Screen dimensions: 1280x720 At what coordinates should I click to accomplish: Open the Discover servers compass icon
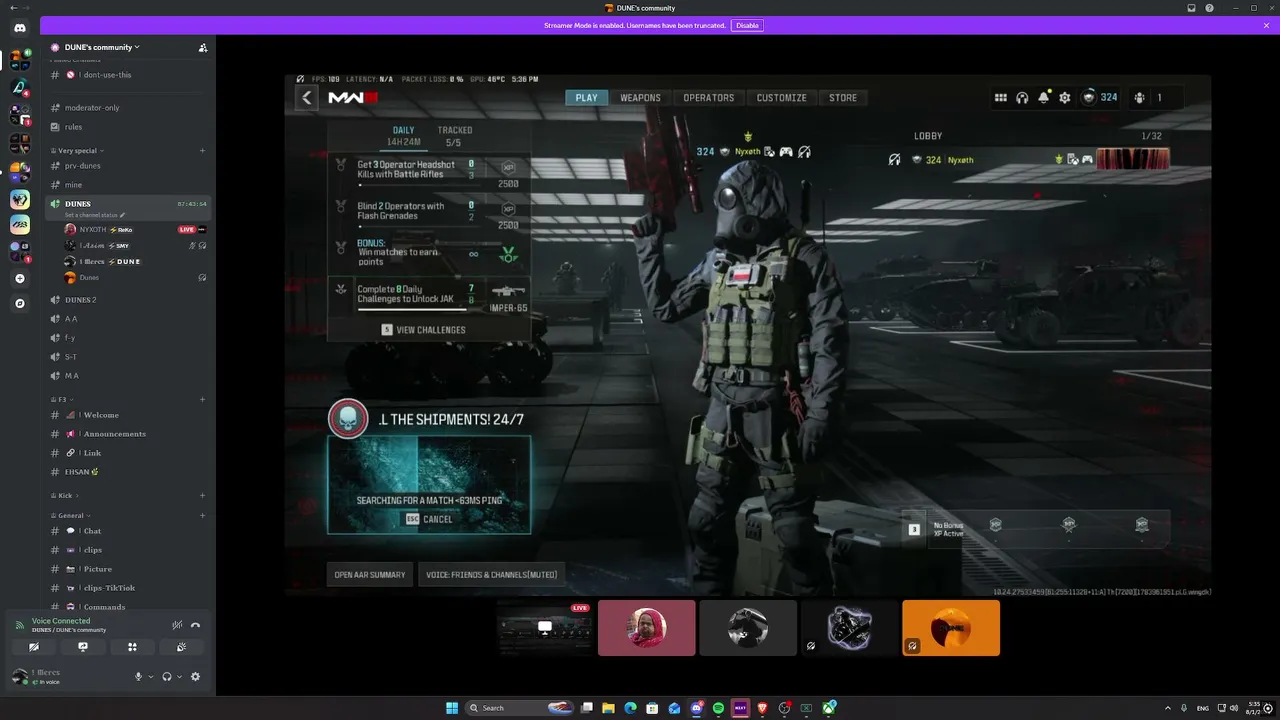(x=20, y=302)
